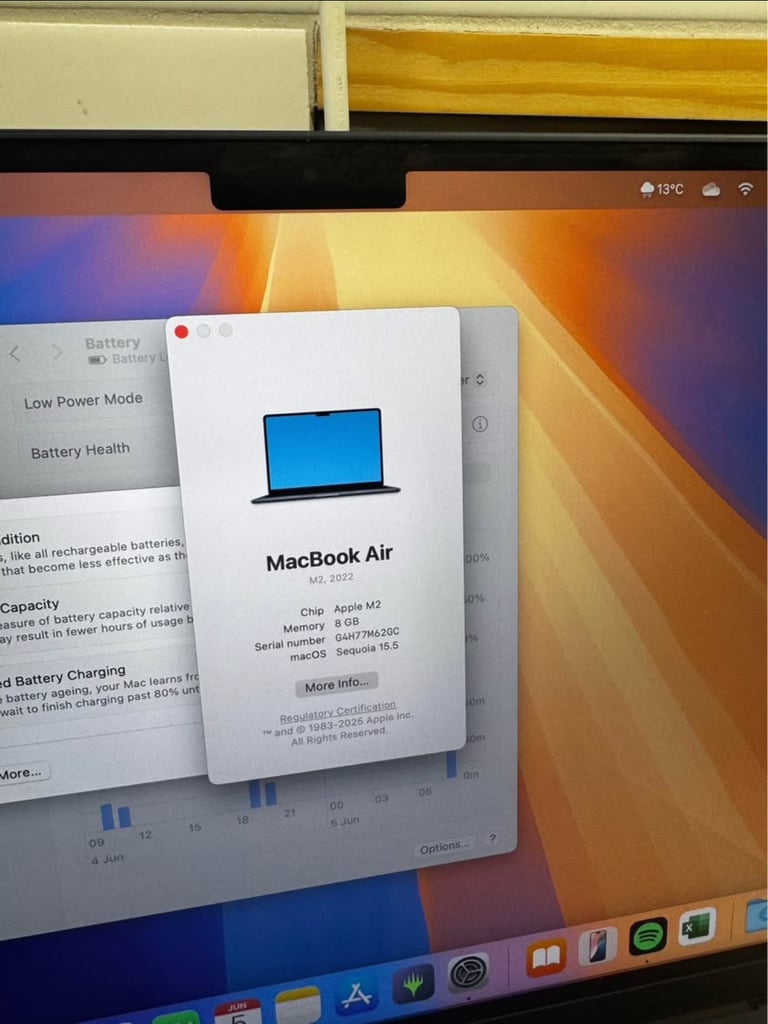Screen dimensions: 768x1024
Task: Close the About This Mac window
Action: [x=182, y=332]
